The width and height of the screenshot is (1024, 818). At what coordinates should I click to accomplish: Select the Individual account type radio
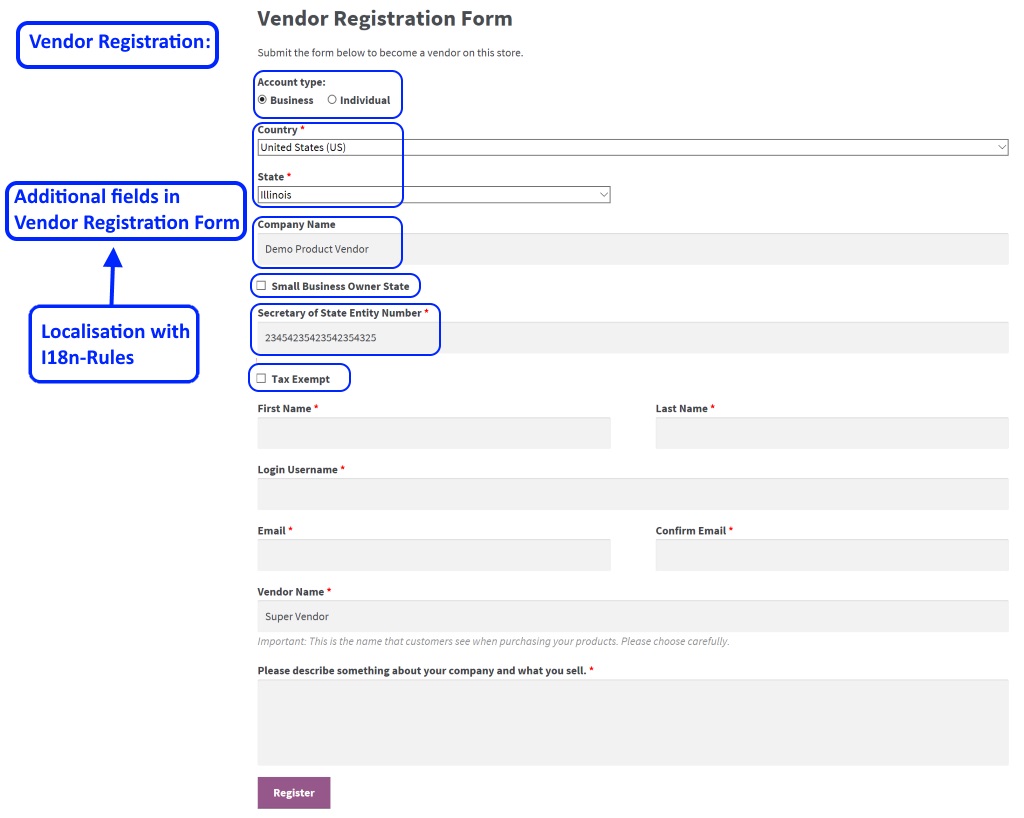332,100
